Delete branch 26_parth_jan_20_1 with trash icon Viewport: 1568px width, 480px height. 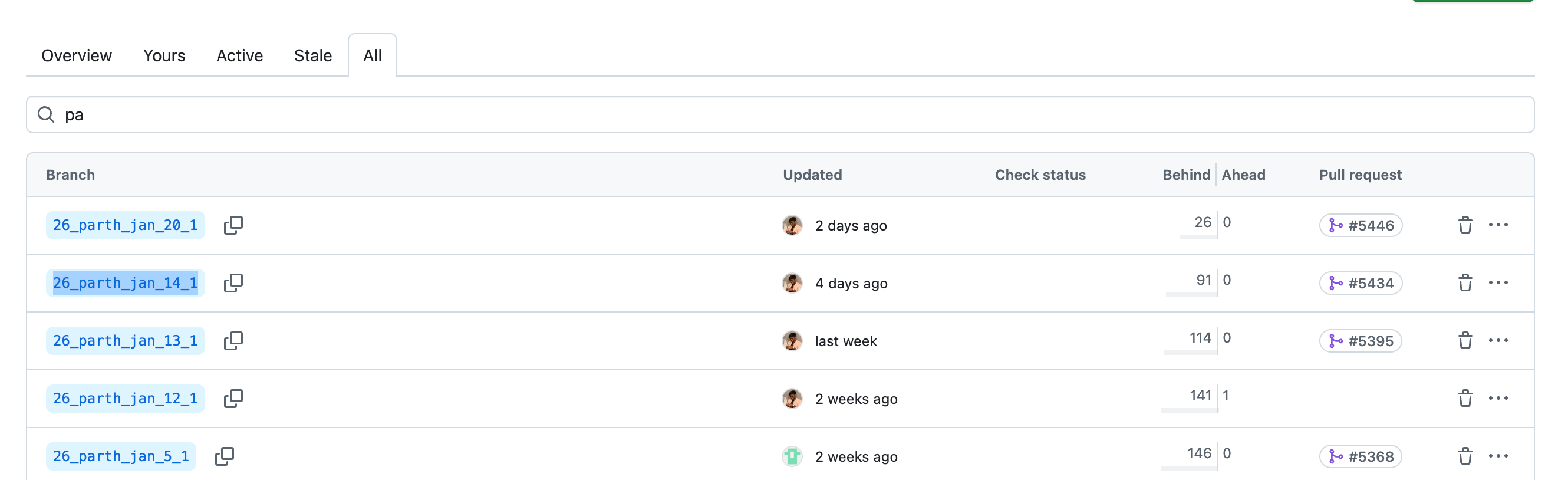pos(1464,225)
